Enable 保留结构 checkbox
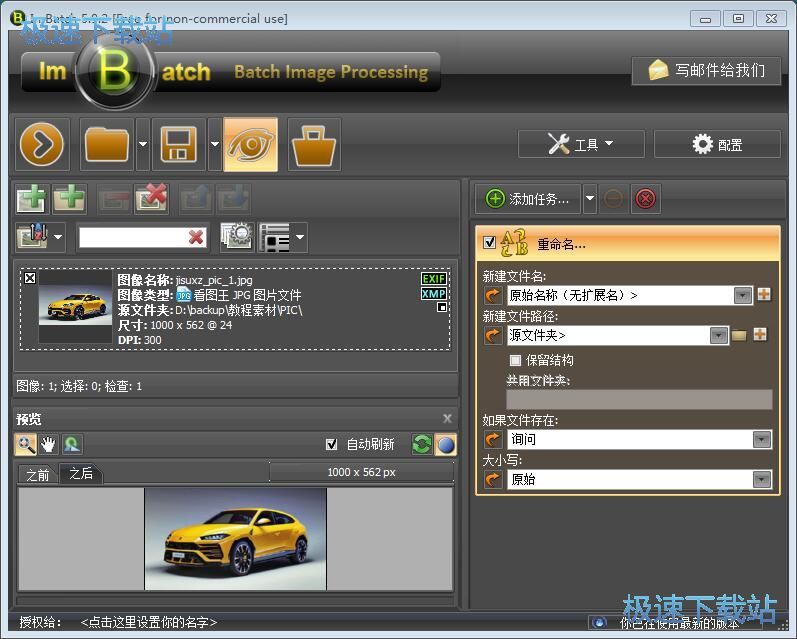The image size is (797, 639). point(515,360)
